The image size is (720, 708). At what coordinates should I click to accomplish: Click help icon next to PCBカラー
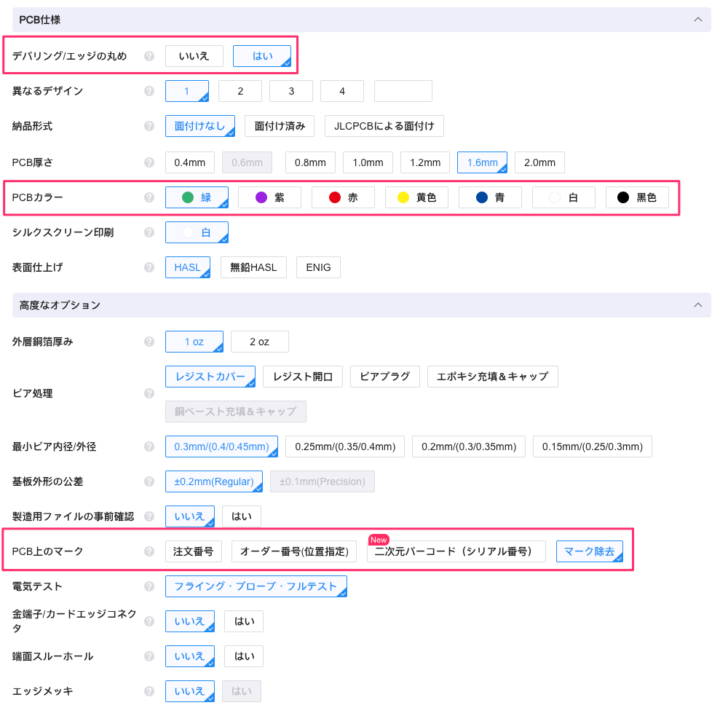[149, 198]
